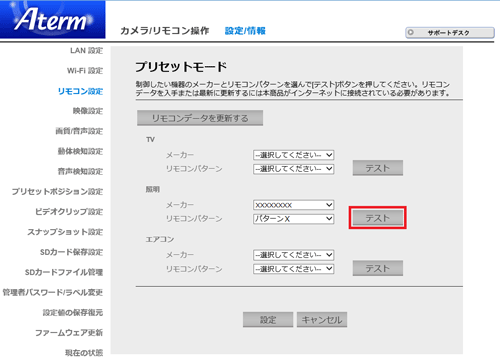Click the Aterm logo

[x=53, y=19]
